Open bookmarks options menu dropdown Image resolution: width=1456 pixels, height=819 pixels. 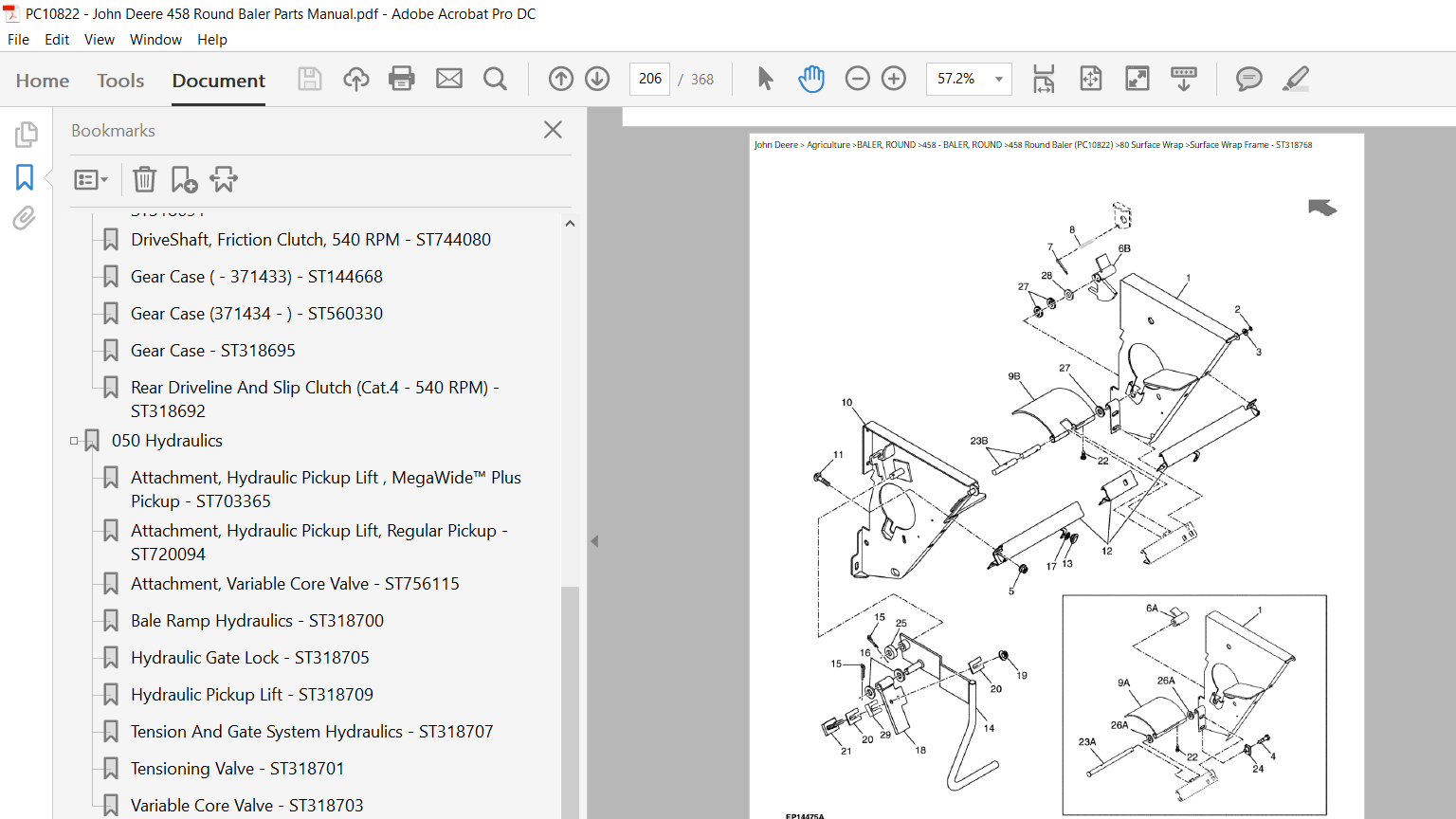coord(91,179)
